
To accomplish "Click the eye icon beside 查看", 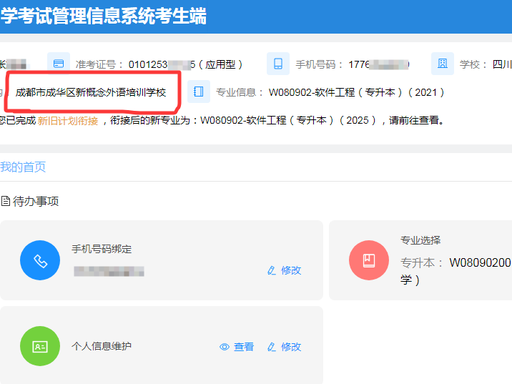I will point(224,347).
